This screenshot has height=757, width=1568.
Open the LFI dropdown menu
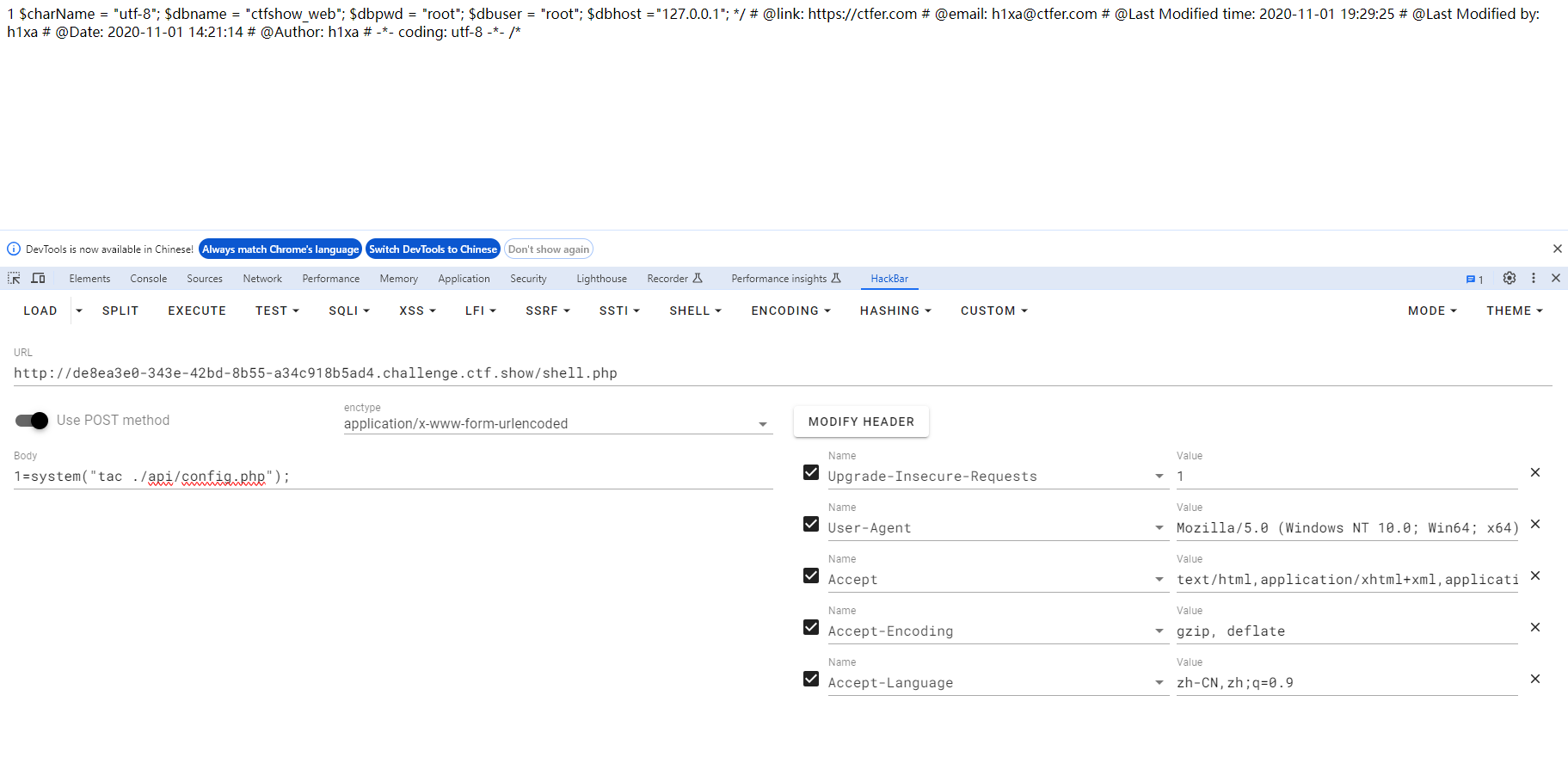coord(481,311)
